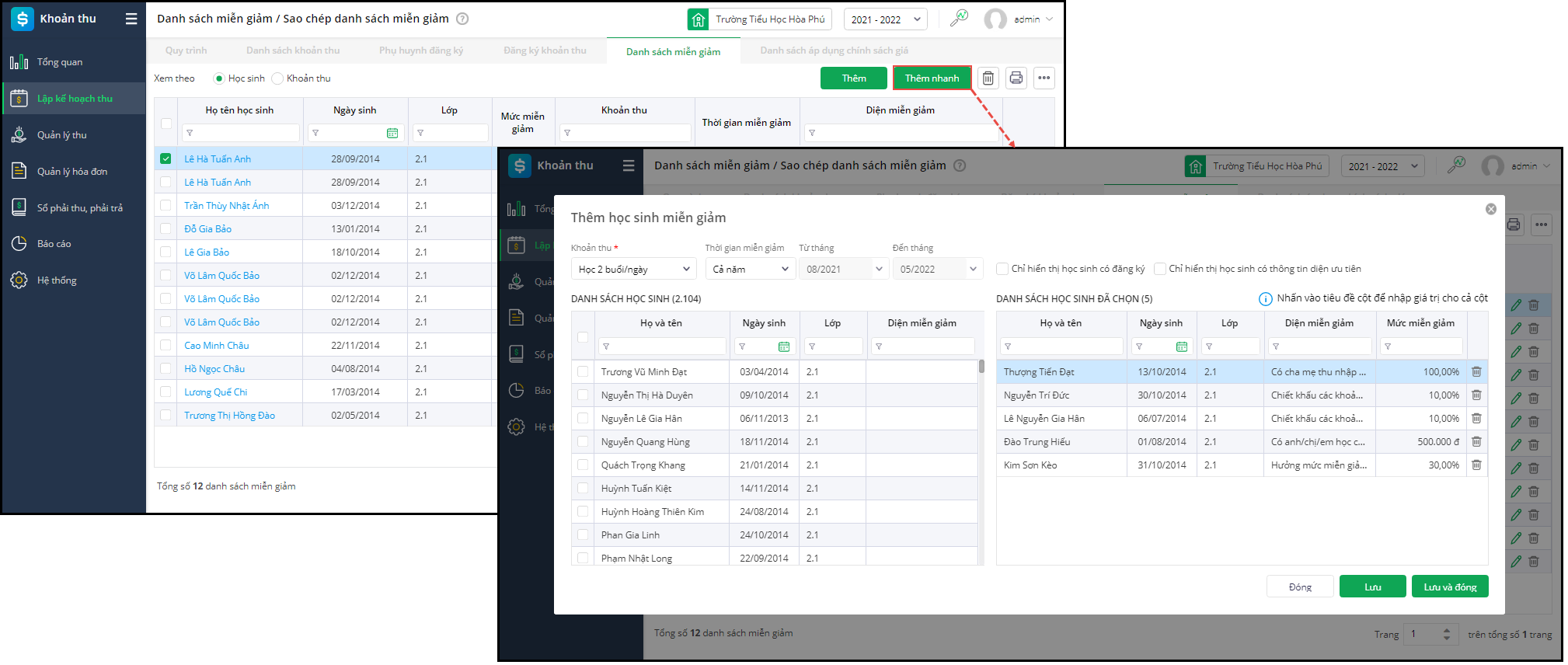Screen dimensions: 1568x665
Task: Click the print icon in back window toolbar
Action: 1016,78
